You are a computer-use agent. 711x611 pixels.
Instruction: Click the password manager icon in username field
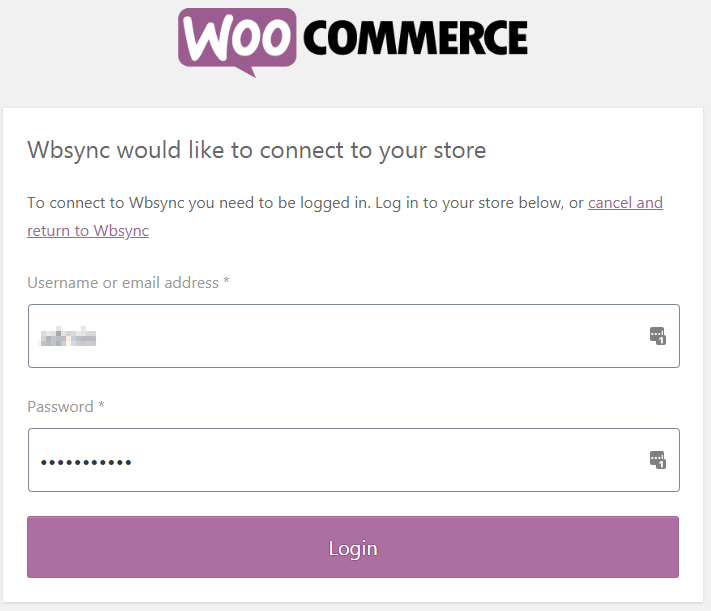click(x=657, y=336)
